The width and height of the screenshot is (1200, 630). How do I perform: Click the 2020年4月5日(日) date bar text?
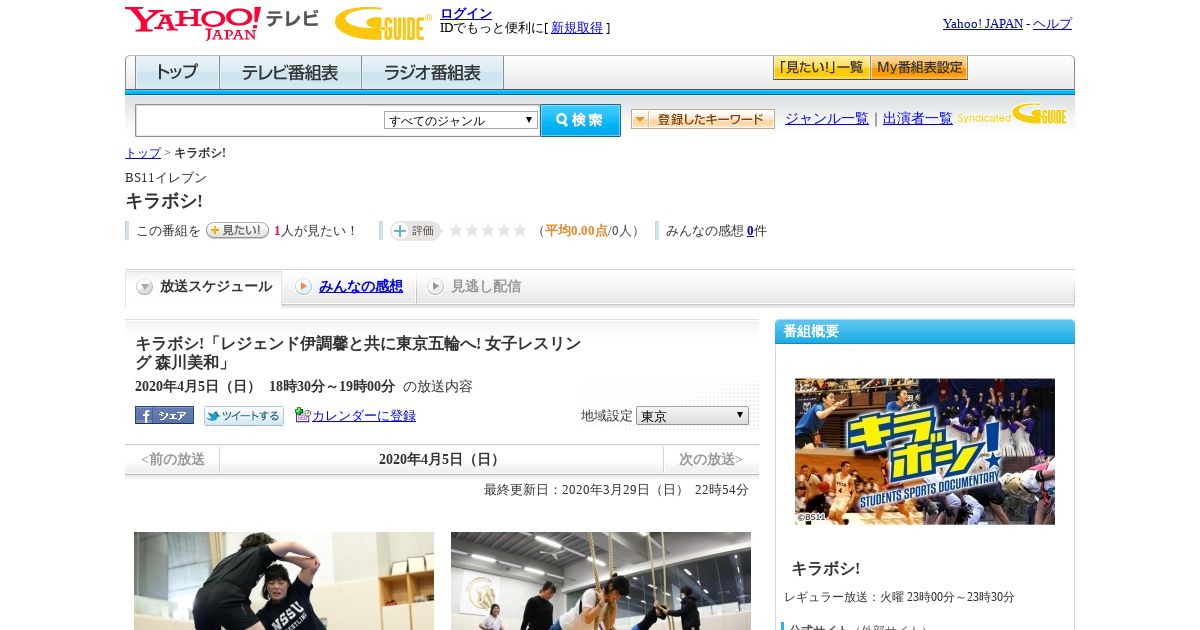click(441, 460)
